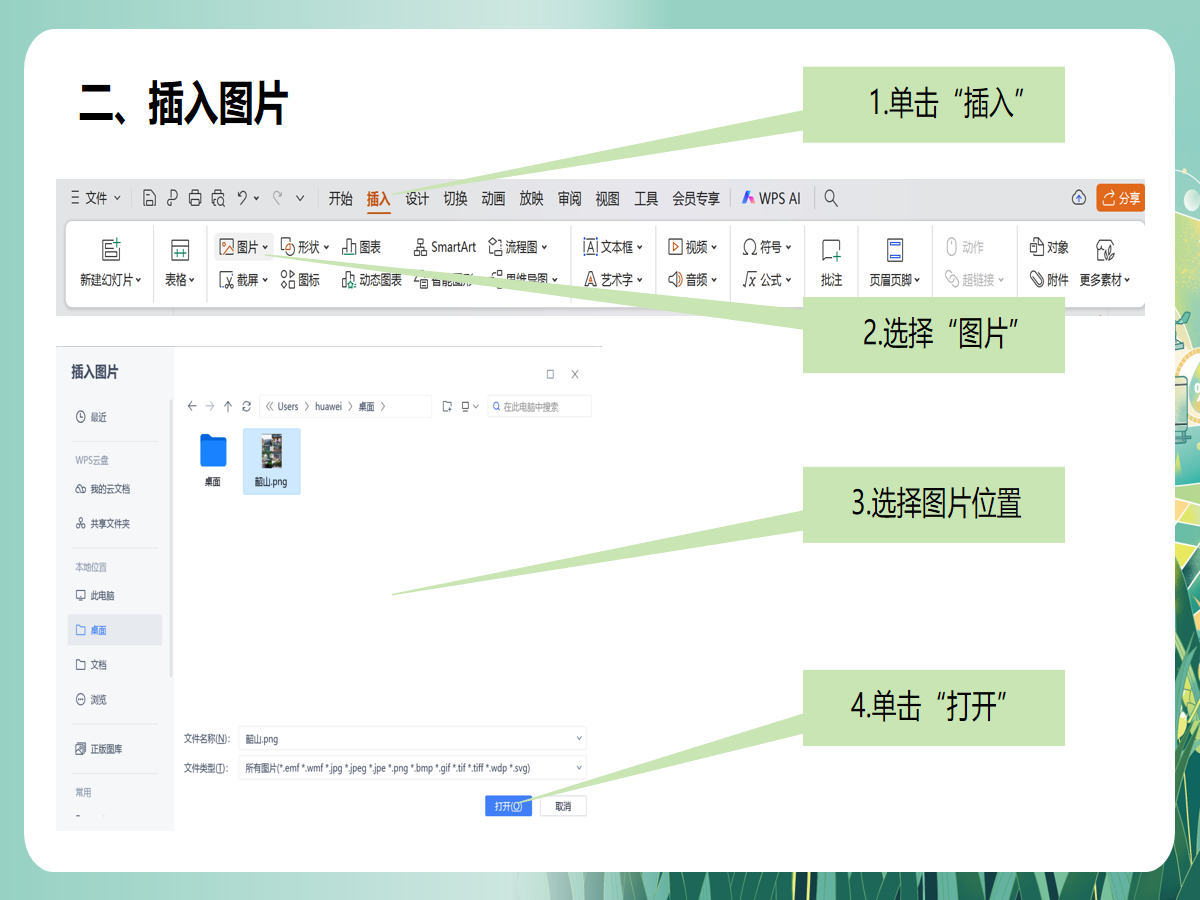This screenshot has height=900, width=1200.
Task: Click the 批注 comment icon
Action: [x=831, y=250]
